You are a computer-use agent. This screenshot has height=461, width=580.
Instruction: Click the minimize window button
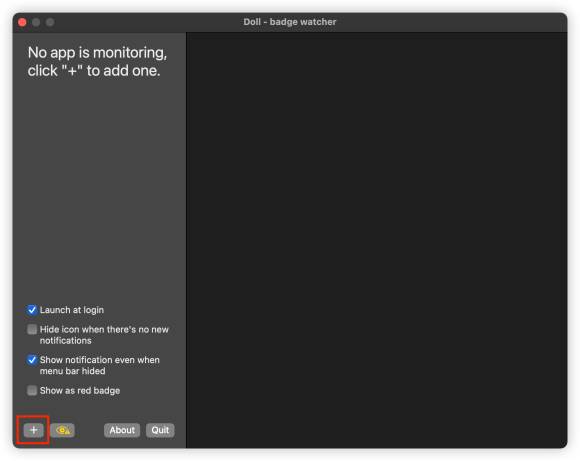pyautogui.click(x=36, y=22)
